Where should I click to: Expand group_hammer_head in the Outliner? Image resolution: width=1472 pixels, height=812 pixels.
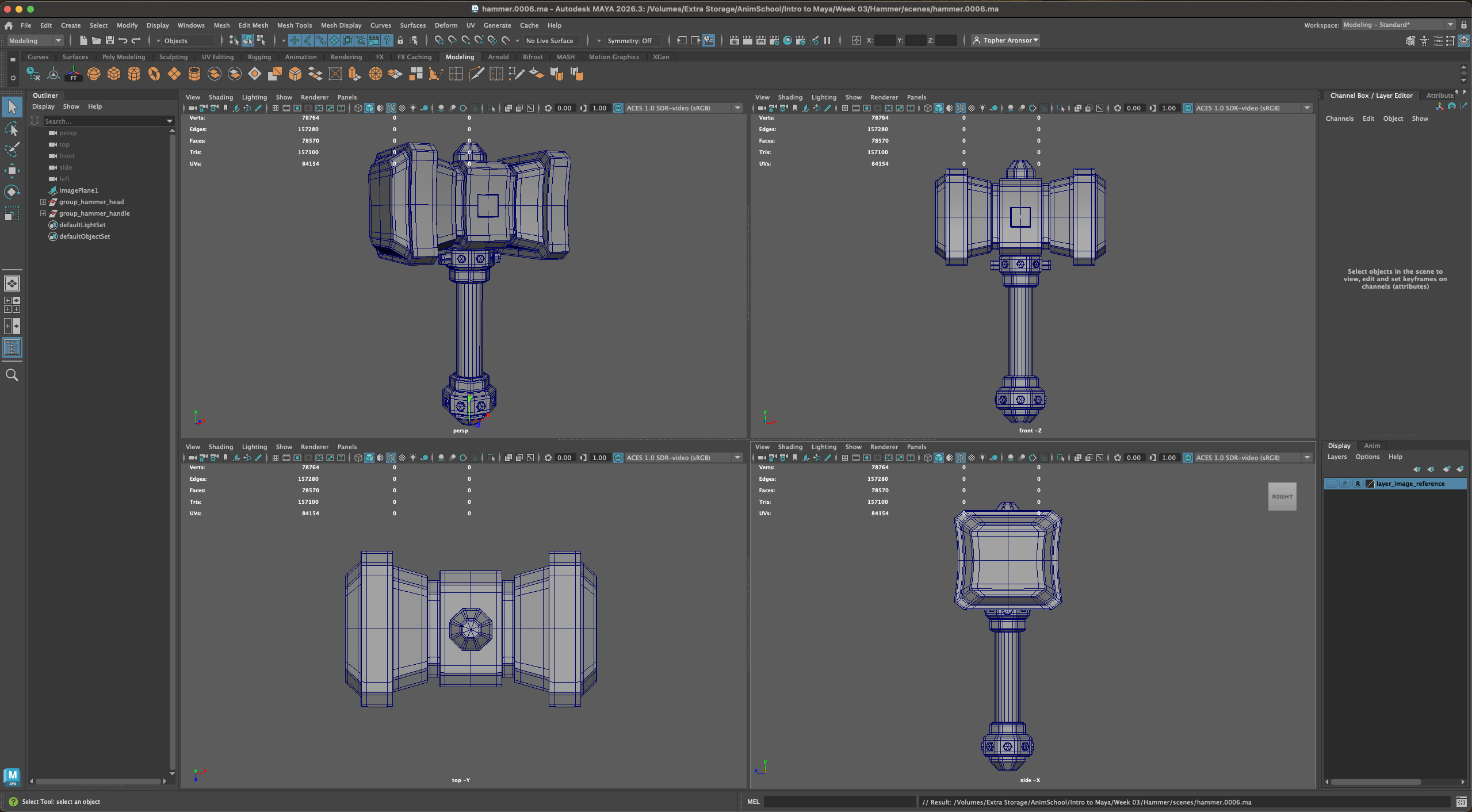coord(43,202)
